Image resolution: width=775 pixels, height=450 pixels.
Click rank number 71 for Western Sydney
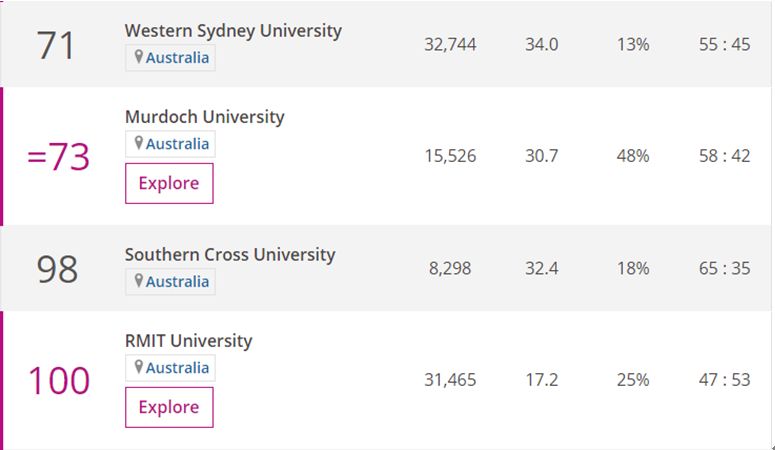[x=56, y=45]
